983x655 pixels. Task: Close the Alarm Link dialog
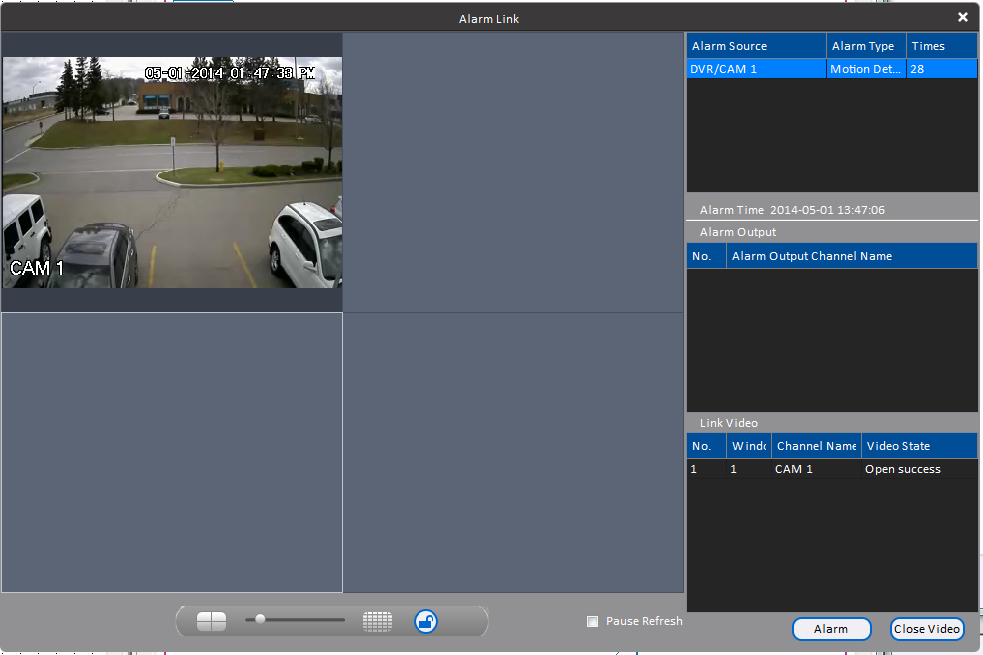click(963, 18)
